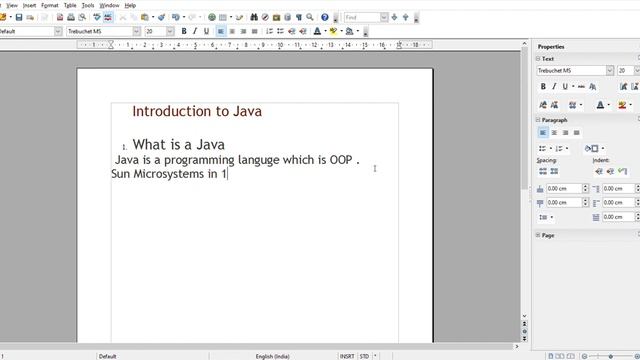Screen dimensions: 640x360
Task: Select Align Right in the formatting toolbar
Action: pos(244,31)
